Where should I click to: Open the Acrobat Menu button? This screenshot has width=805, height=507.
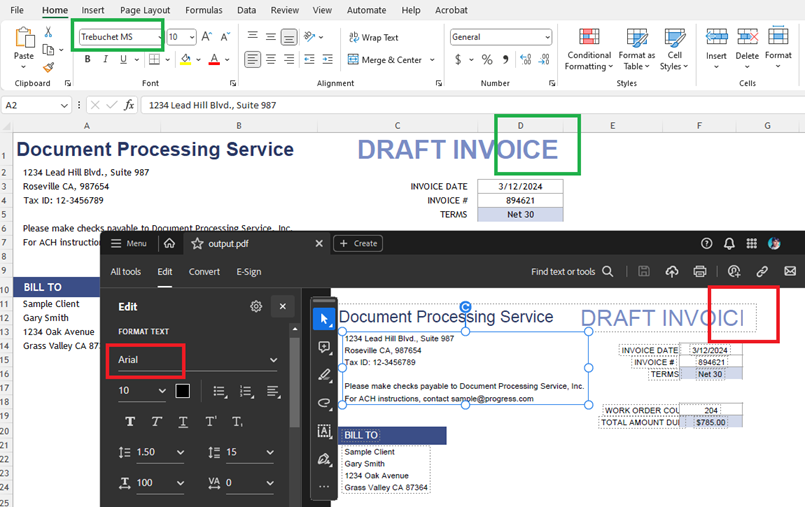129,243
